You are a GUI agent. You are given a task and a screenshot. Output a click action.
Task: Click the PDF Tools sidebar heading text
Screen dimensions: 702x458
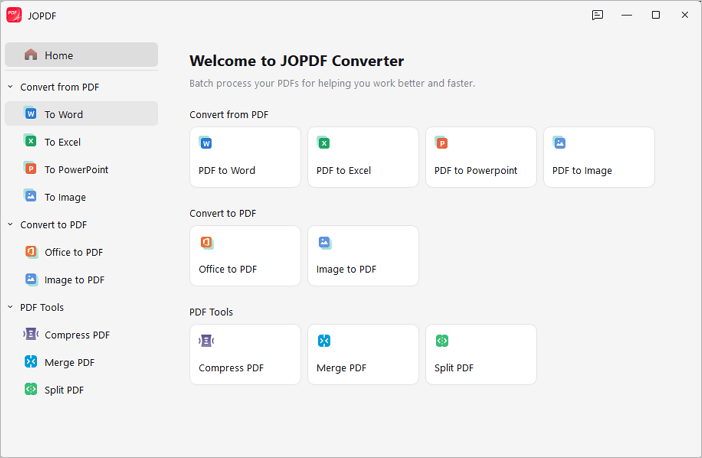tap(42, 308)
